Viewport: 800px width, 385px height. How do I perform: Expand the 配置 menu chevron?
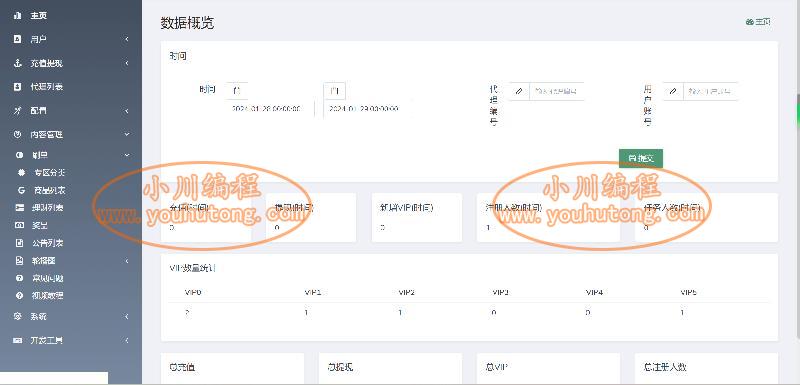[x=127, y=111]
